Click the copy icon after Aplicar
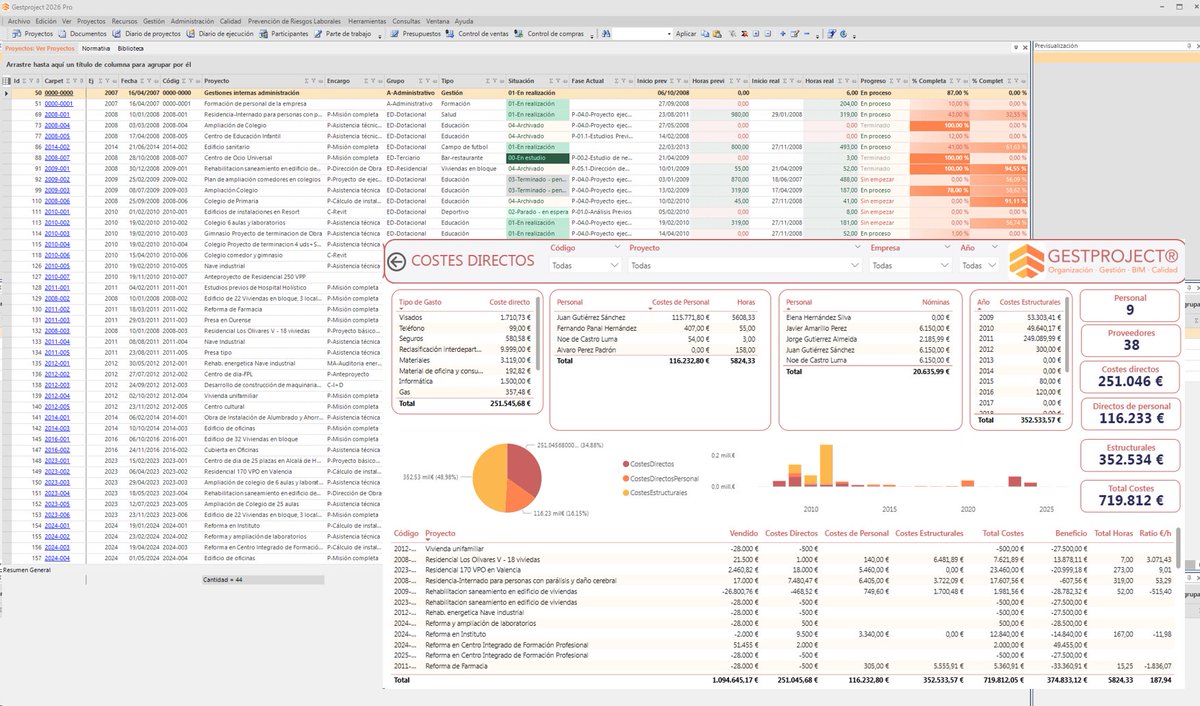 click(x=705, y=33)
